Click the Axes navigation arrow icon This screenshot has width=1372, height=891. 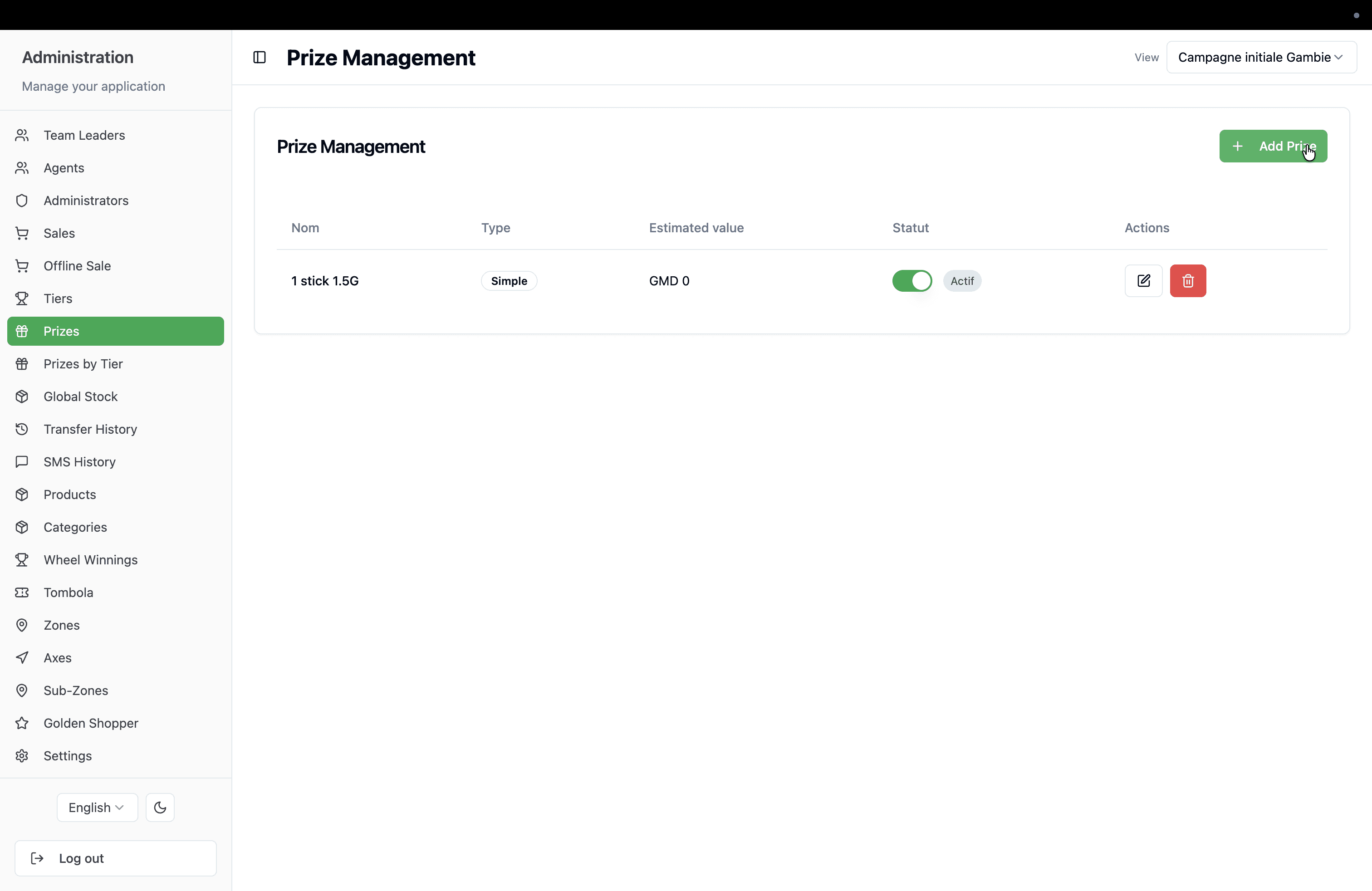pos(22,657)
